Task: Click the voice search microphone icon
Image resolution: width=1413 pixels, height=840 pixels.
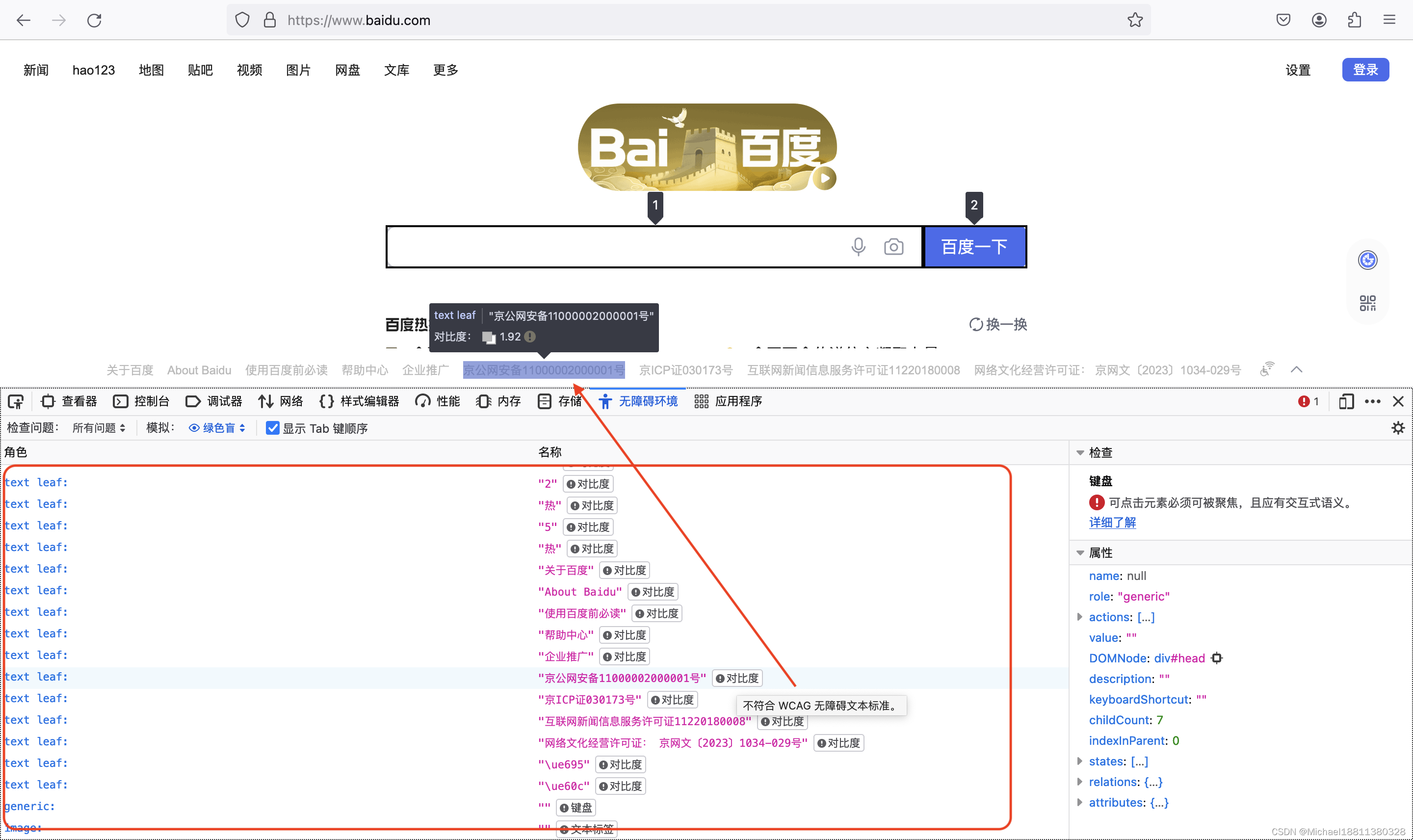Action: pos(858,246)
